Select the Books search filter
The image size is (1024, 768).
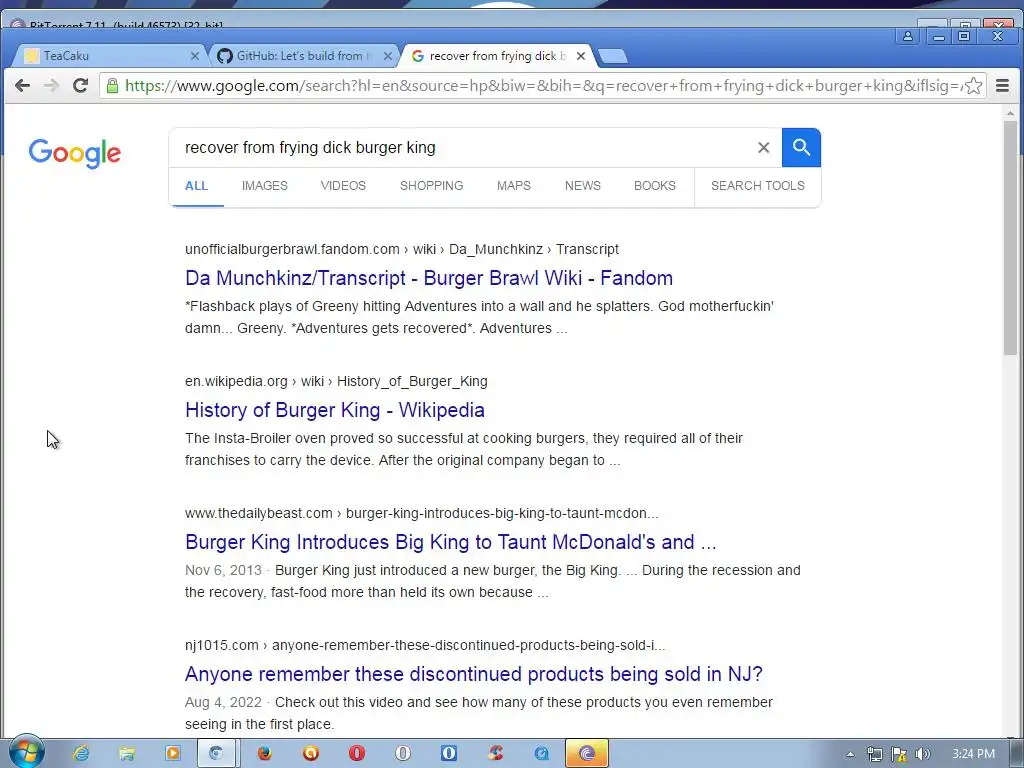654,186
